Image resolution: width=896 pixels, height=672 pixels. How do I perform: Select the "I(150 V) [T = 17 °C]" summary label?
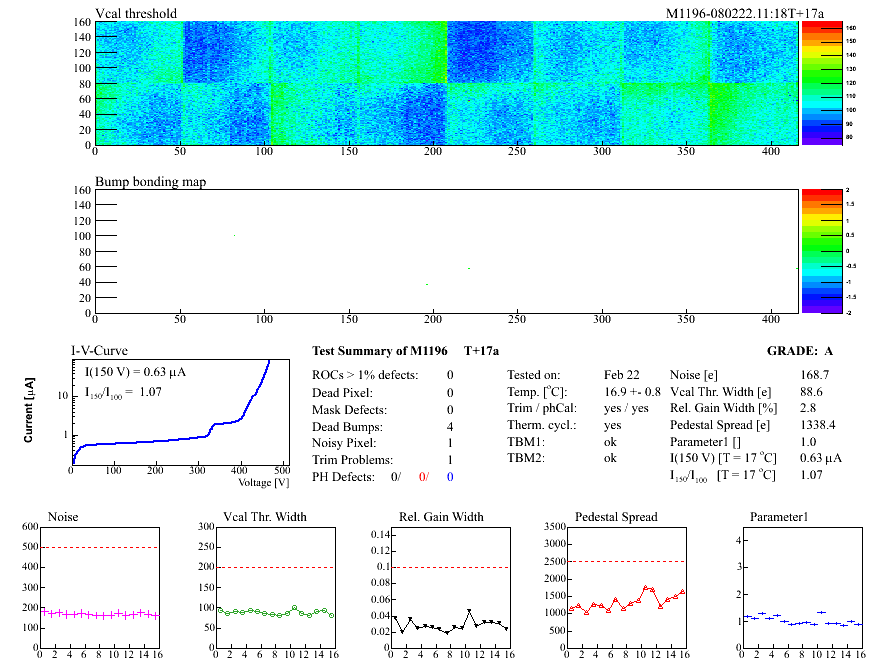point(723,458)
